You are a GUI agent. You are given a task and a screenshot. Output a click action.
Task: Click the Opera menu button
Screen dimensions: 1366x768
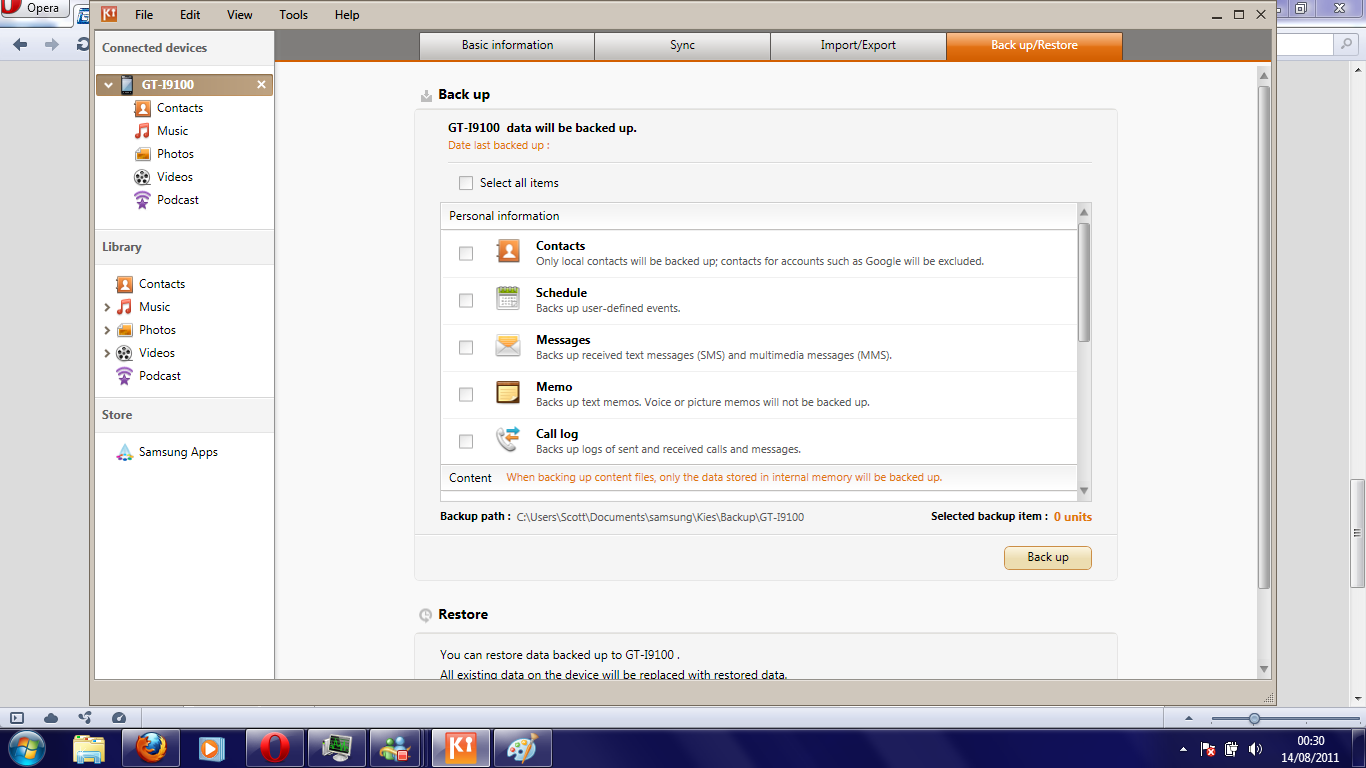pos(33,9)
